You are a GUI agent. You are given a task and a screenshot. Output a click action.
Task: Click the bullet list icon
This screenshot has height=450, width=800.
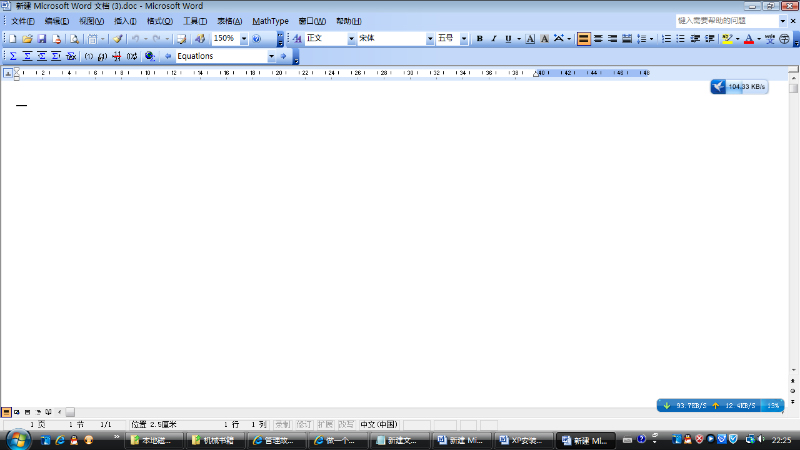coord(681,39)
